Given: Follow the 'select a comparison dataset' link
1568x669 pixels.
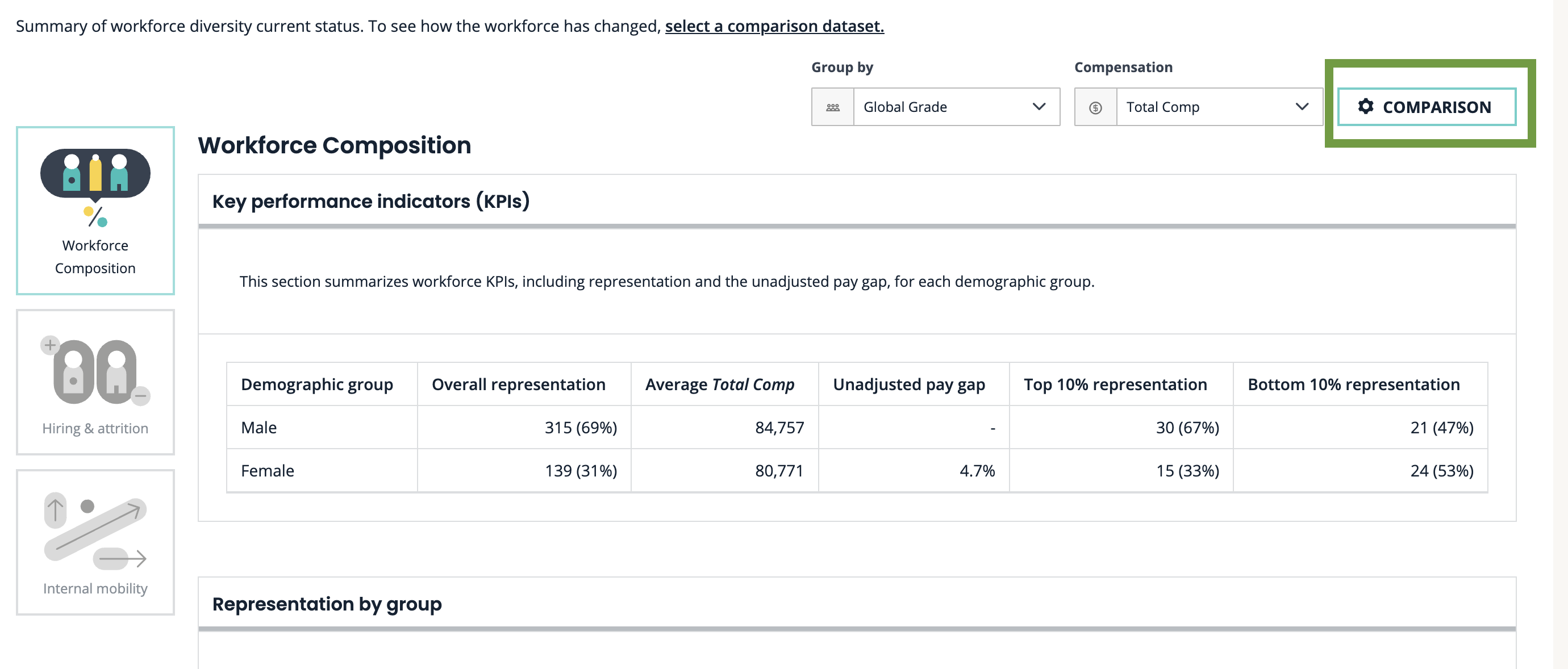Looking at the screenshot, I should point(774,26).
